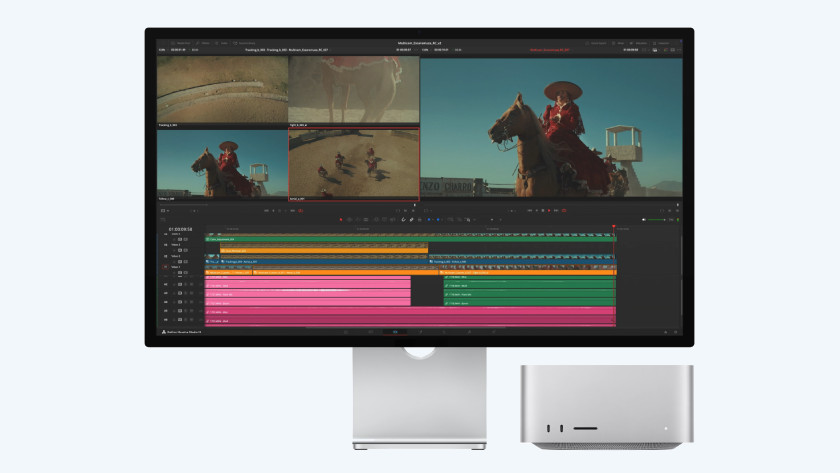Open the Mixer panel button
This screenshot has width=840, height=473.
[618, 43]
